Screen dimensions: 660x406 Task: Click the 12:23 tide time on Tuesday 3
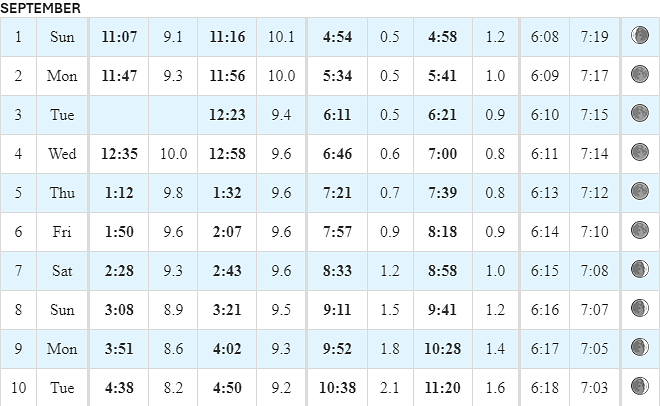coord(227,115)
